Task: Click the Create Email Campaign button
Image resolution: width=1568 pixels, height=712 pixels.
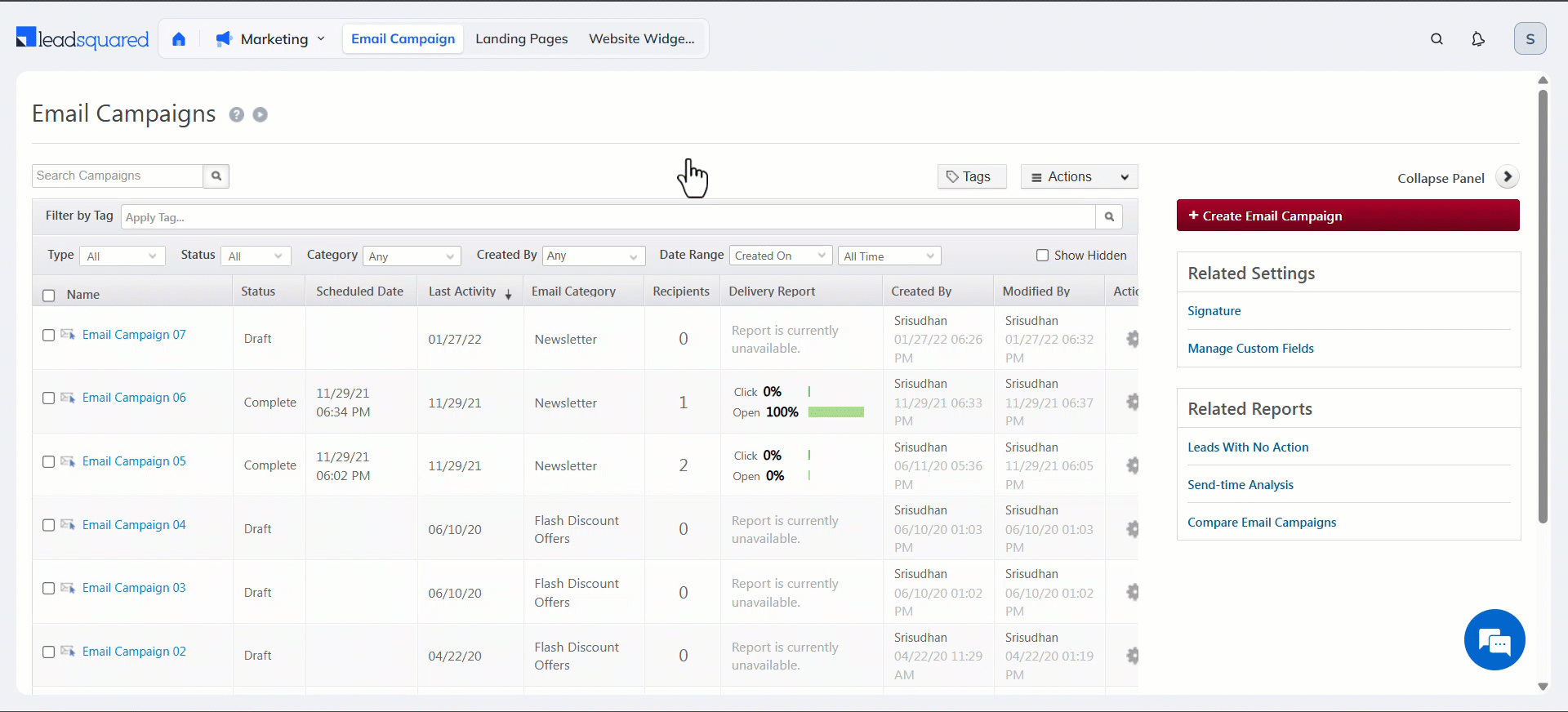Action: [x=1347, y=216]
